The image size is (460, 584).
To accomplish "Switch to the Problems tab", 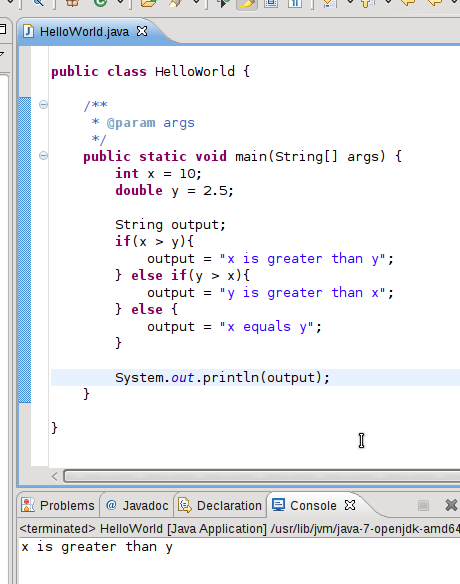I will (x=58, y=505).
